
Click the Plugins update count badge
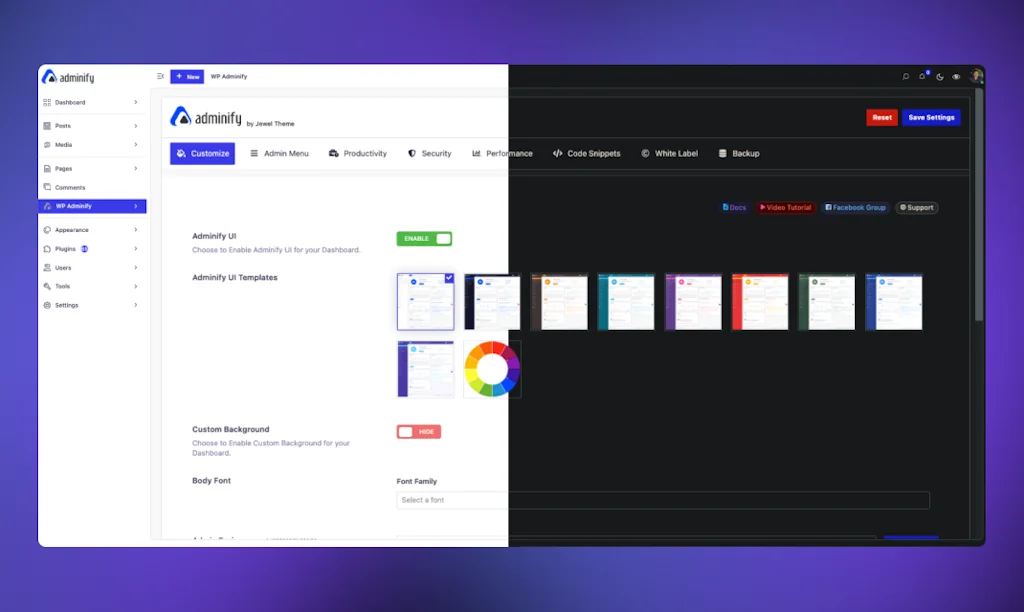pos(84,249)
